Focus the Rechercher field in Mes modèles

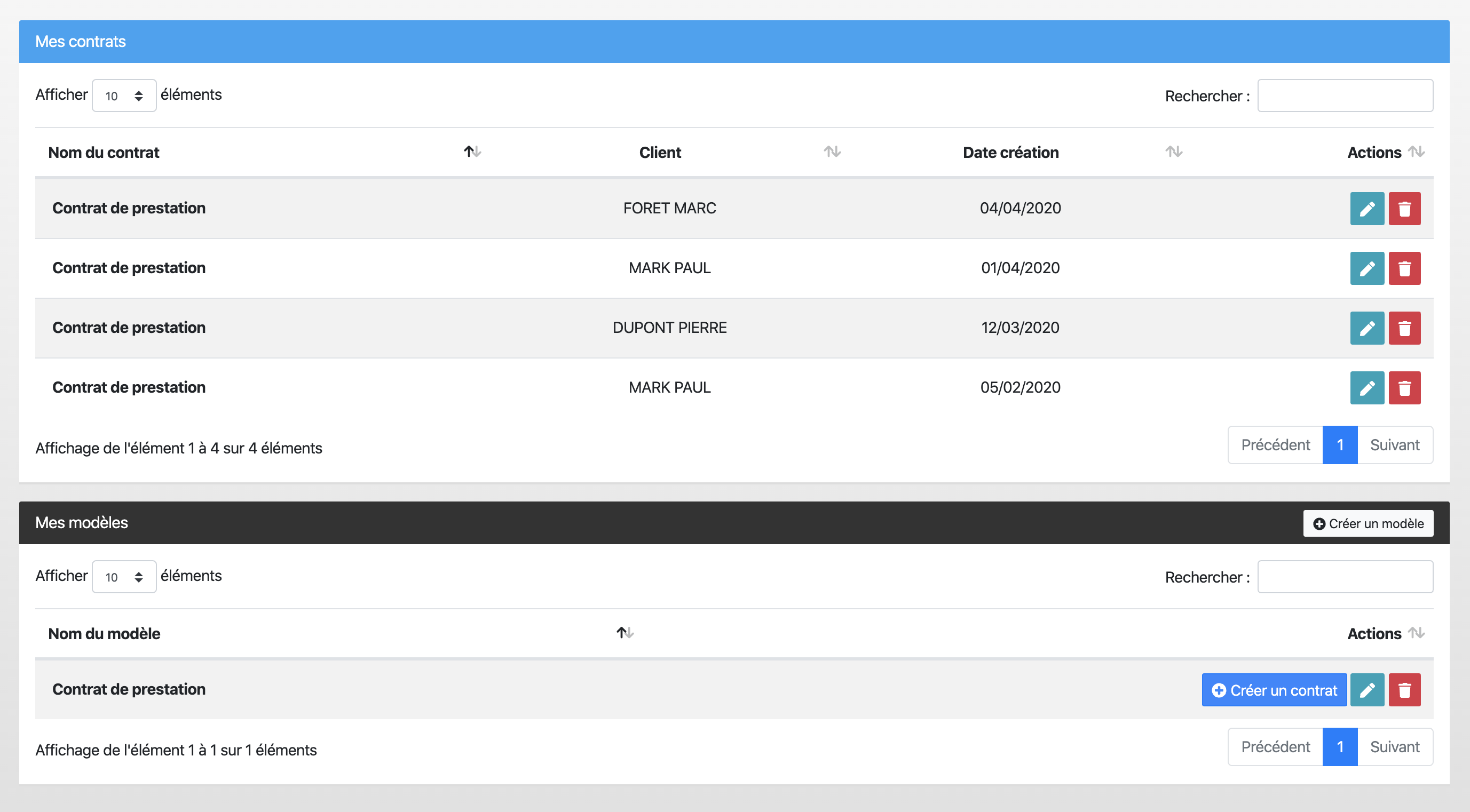point(1345,577)
